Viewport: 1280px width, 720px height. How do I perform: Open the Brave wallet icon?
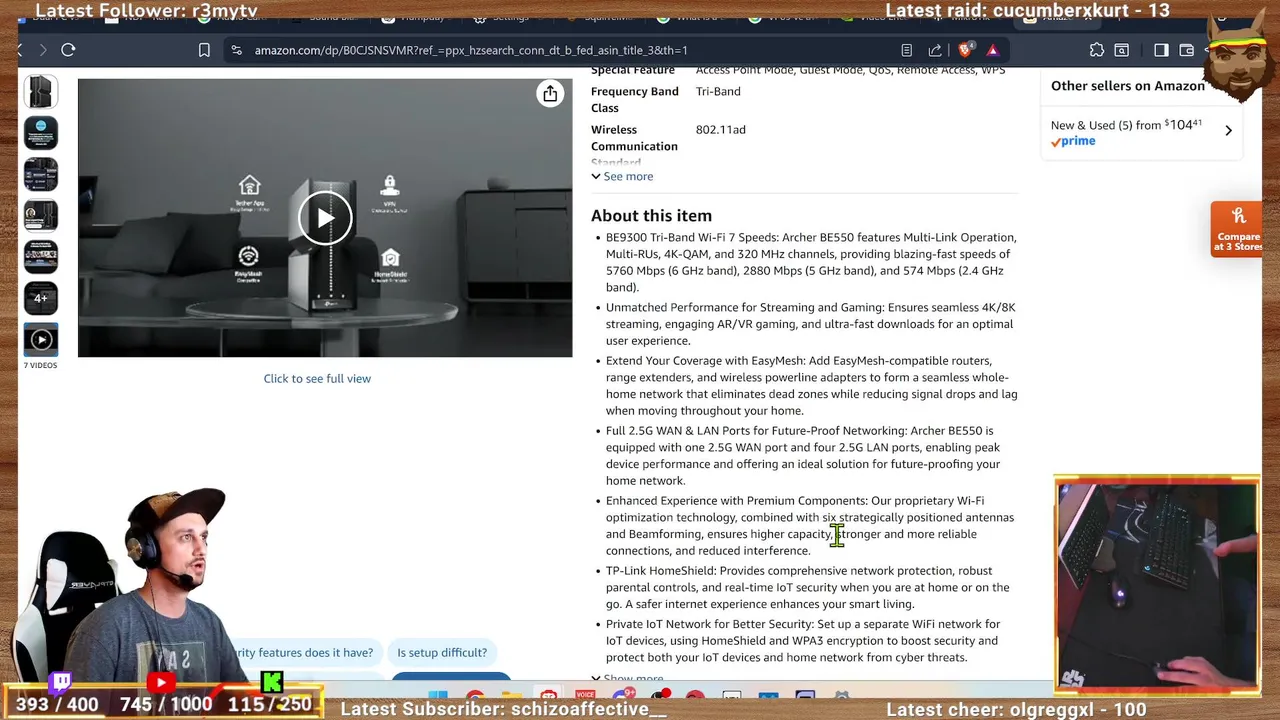pyautogui.click(x=1187, y=50)
